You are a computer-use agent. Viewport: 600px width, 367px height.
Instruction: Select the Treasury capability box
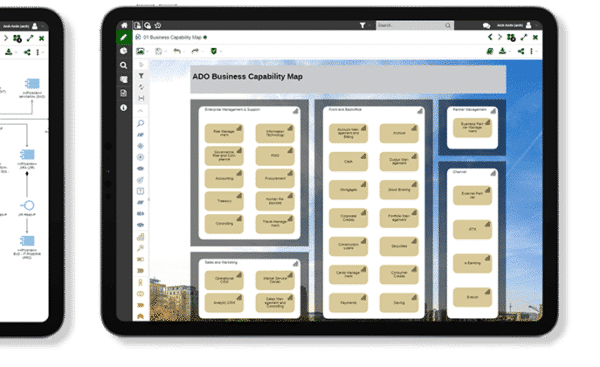point(224,201)
